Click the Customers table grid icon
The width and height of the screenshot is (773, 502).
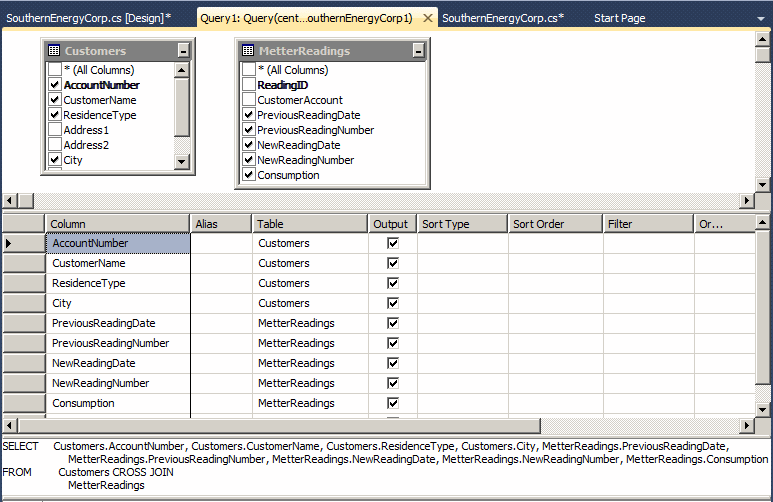pos(54,50)
